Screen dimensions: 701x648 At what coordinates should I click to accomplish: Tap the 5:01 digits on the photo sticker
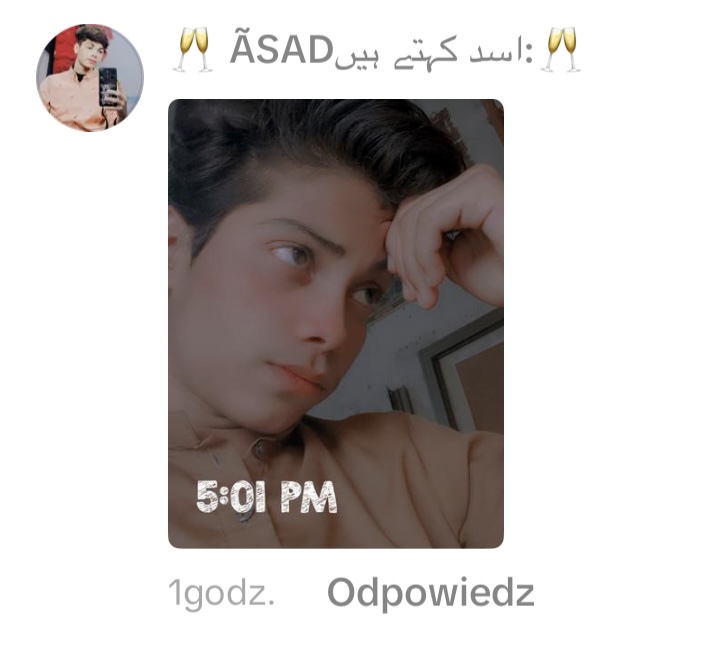[231, 497]
